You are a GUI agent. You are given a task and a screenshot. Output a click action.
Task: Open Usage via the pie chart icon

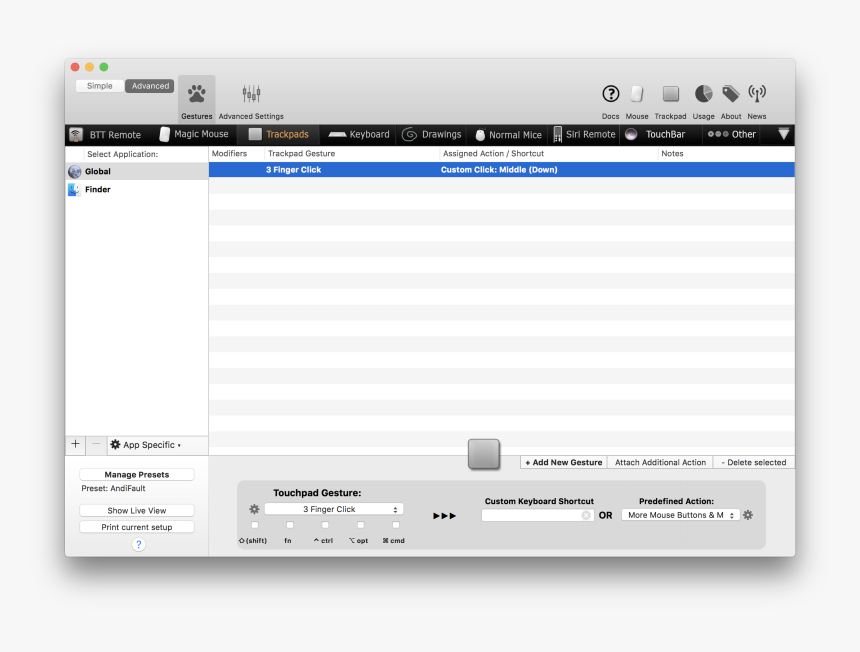tap(703, 94)
